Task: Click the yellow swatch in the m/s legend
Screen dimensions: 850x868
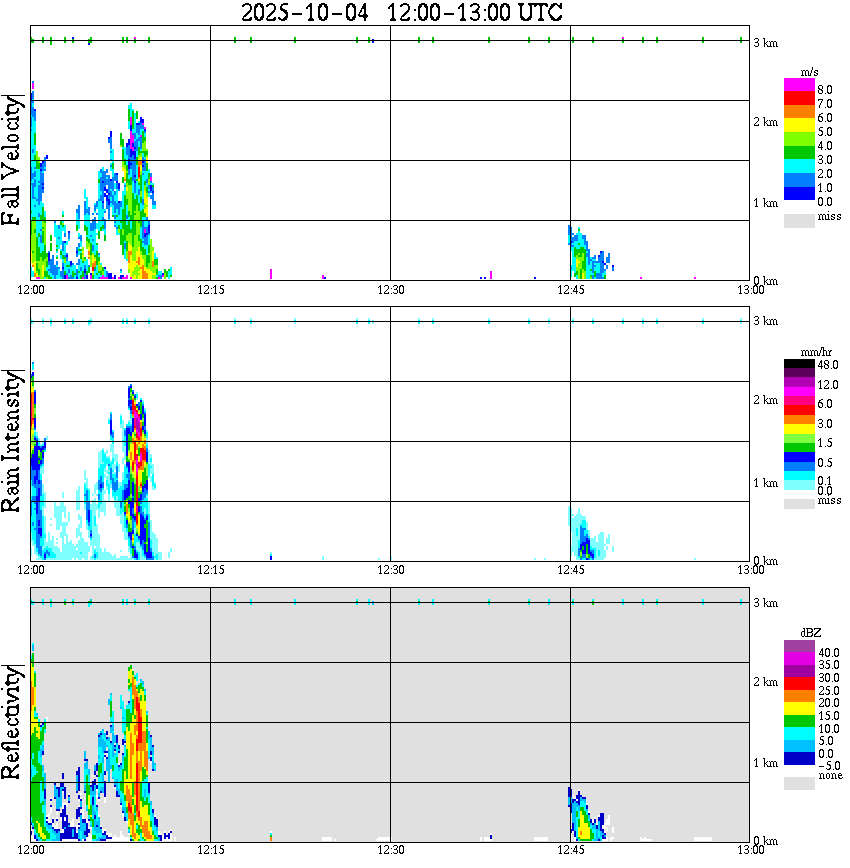Action: [x=799, y=126]
